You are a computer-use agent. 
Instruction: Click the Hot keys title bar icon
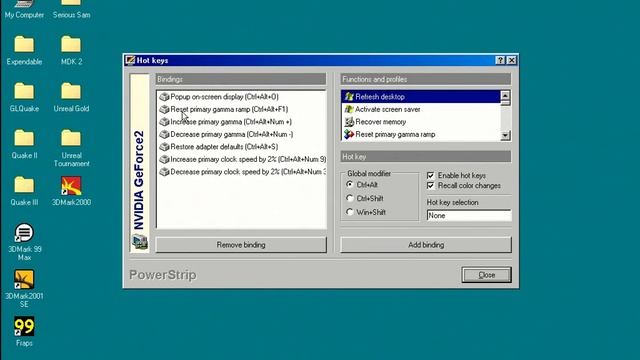pyautogui.click(x=130, y=60)
